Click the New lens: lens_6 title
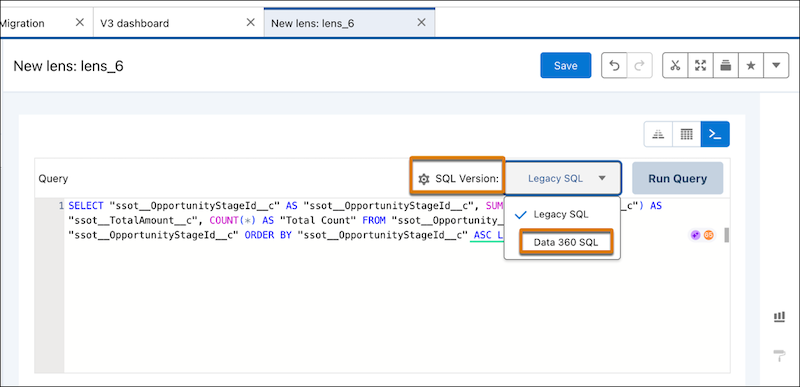Image resolution: width=800 pixels, height=387 pixels. (68, 66)
